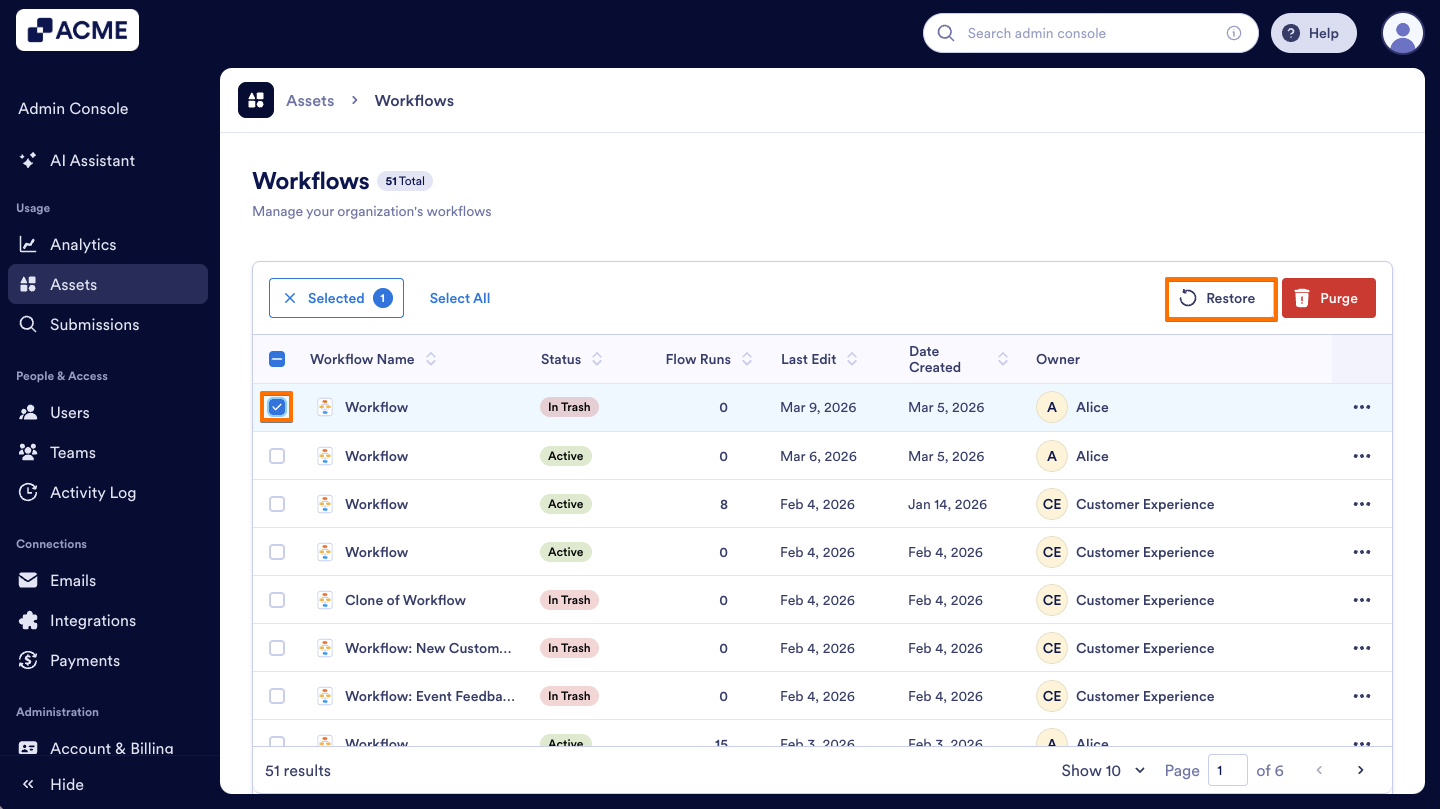The width and height of the screenshot is (1440, 809).
Task: Go to Submissions search section
Action: click(x=95, y=324)
